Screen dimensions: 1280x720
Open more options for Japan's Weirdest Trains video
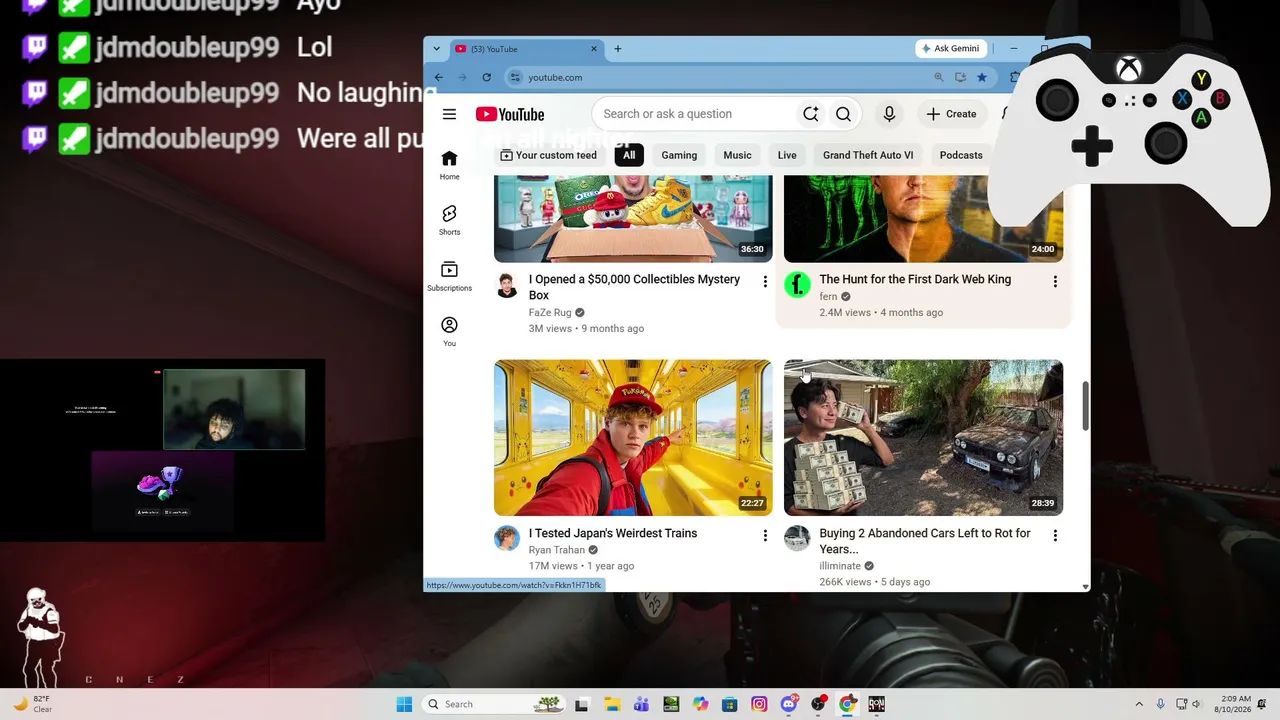pos(765,536)
